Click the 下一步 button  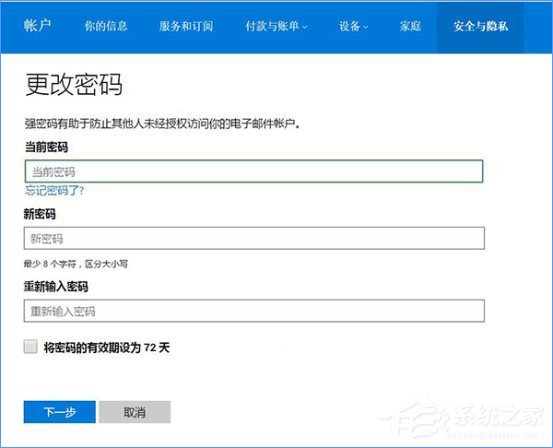click(x=60, y=412)
